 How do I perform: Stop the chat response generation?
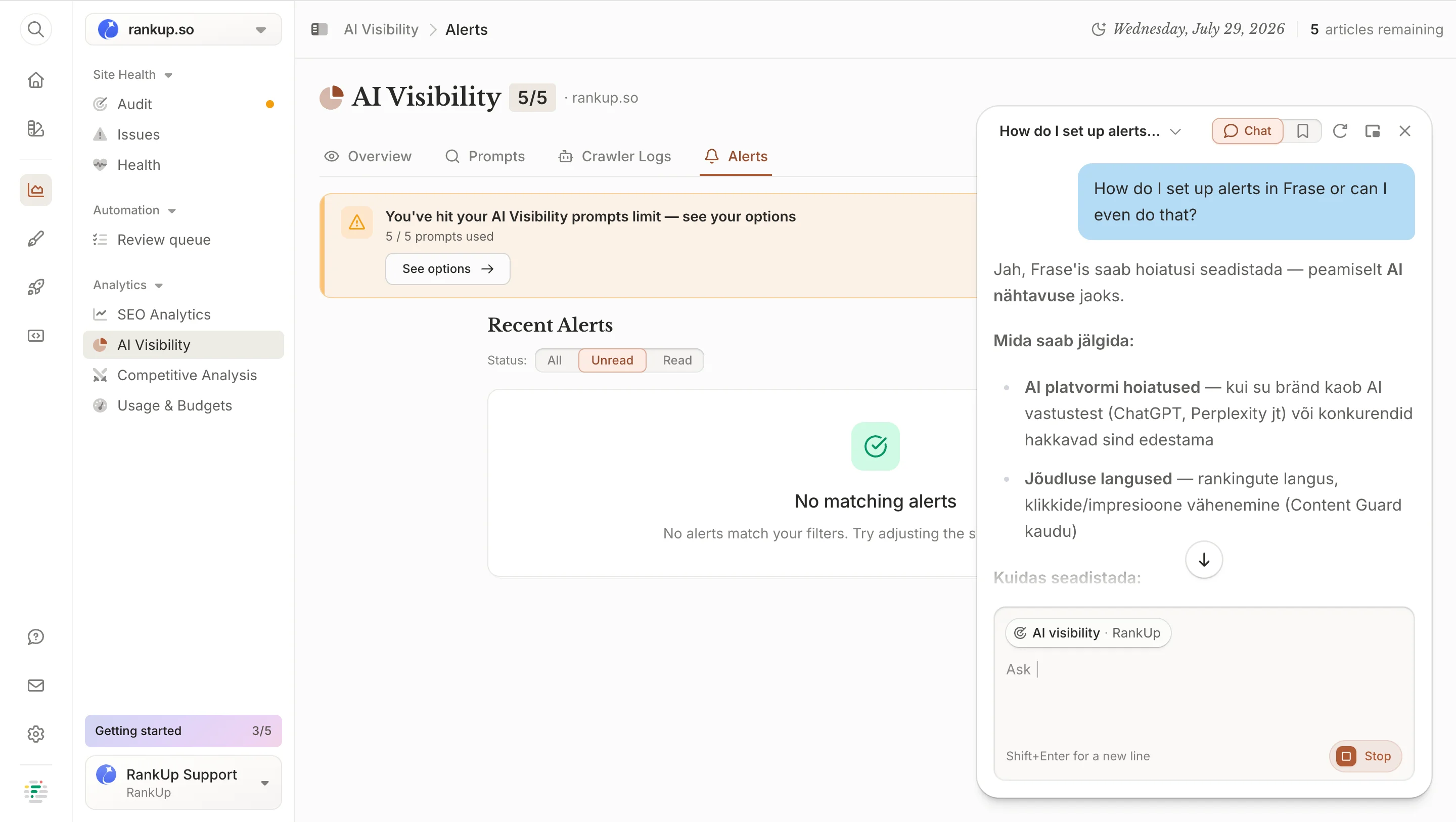[x=1366, y=756]
